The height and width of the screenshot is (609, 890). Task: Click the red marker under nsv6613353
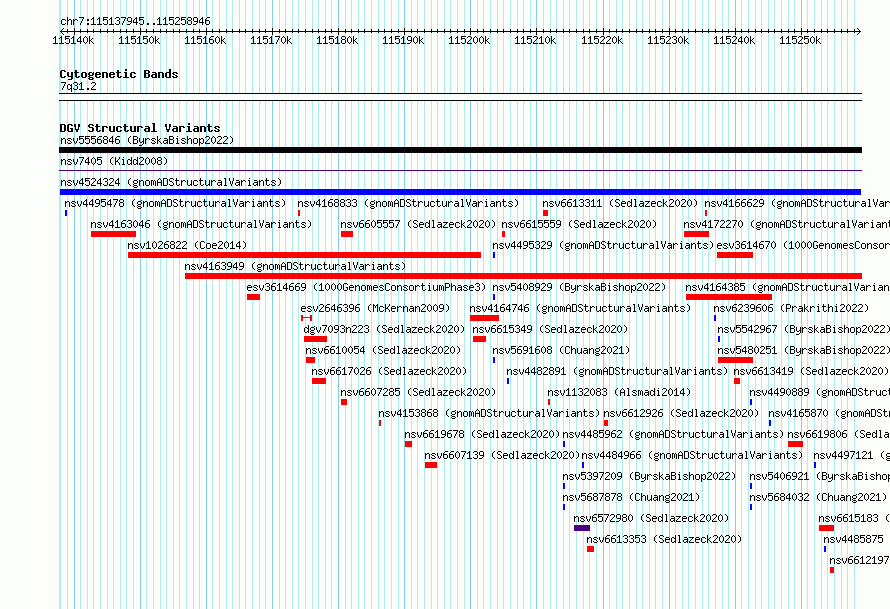point(590,549)
